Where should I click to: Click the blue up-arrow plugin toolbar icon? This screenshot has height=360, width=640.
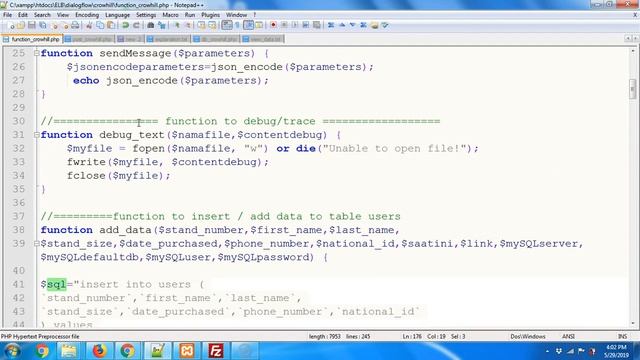click(x=342, y=25)
